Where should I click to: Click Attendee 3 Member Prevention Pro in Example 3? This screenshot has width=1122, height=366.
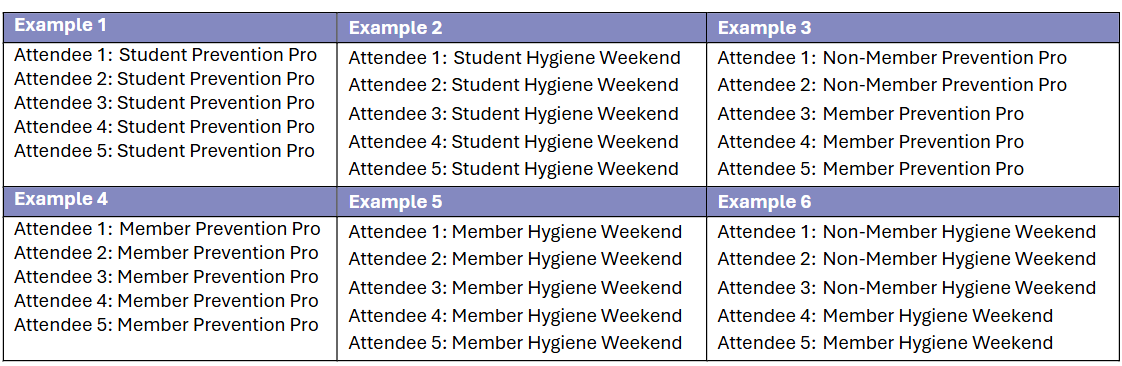pyautogui.click(x=871, y=114)
